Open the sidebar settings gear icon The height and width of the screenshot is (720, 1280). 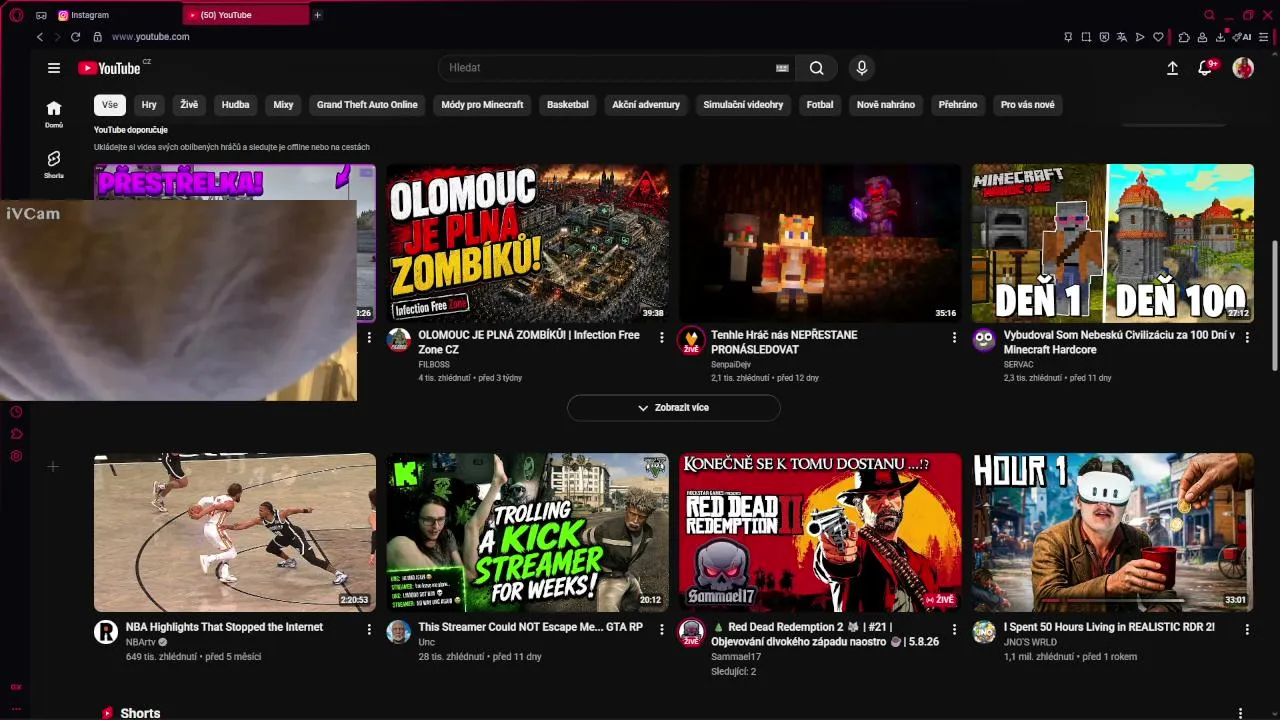pyautogui.click(x=16, y=456)
